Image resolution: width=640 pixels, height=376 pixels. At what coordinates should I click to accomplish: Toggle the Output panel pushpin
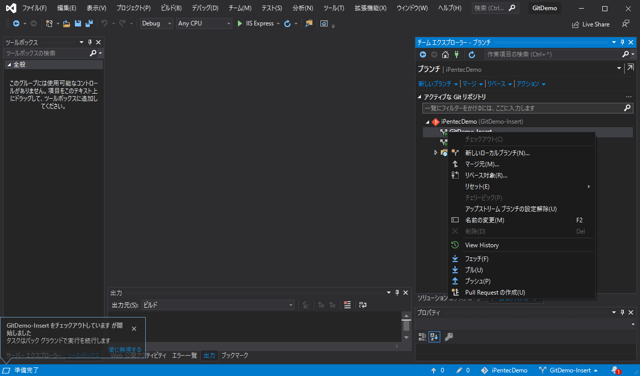pos(397,293)
